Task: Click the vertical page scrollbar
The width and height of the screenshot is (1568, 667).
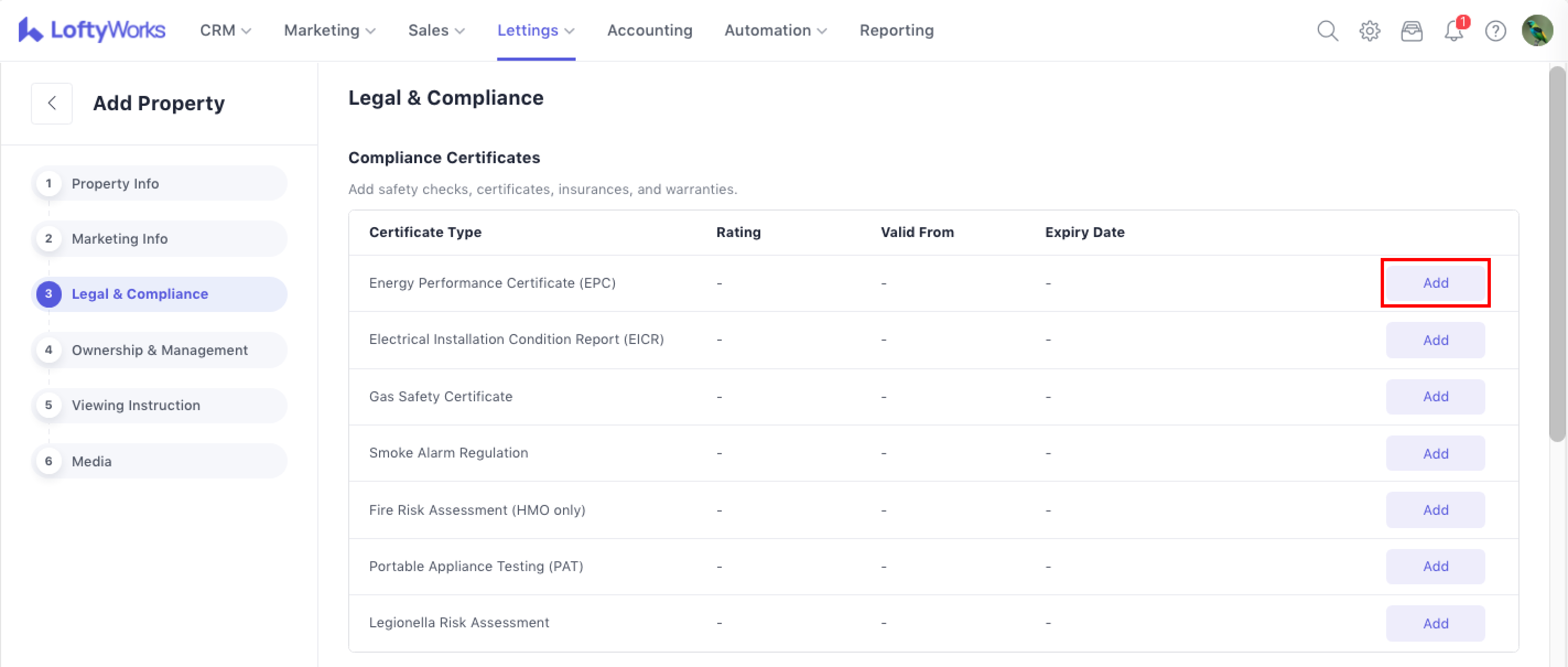Action: (1556, 253)
